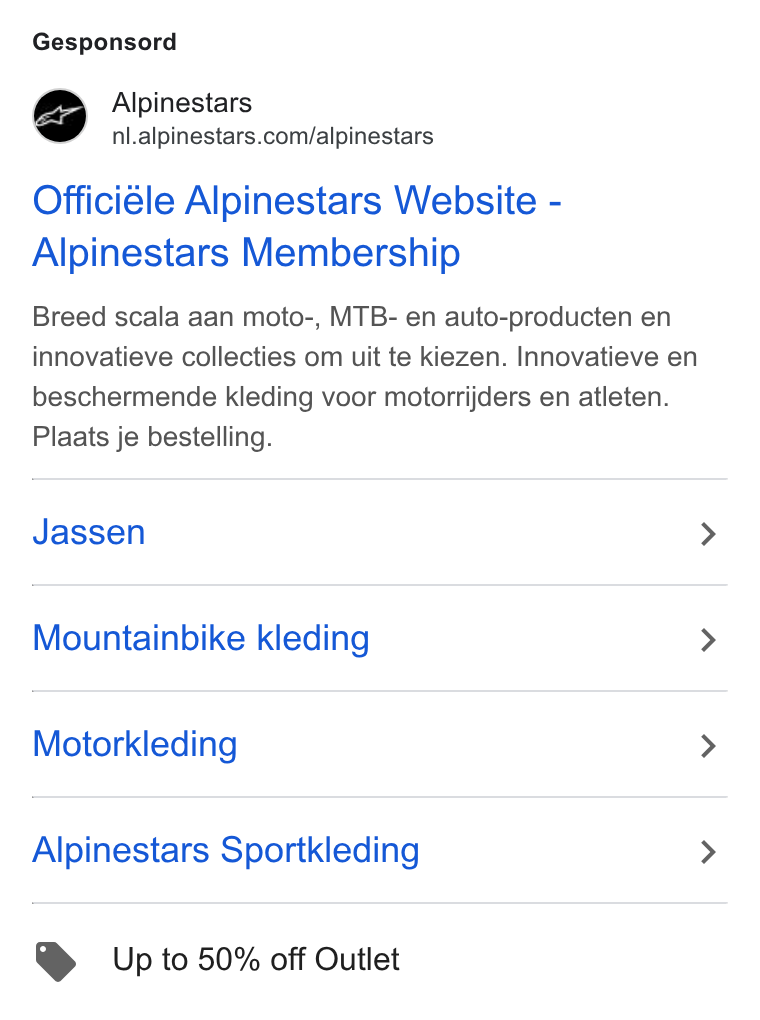760x1020 pixels.
Task: Click the Alpinestars advertiser name
Action: pos(182,103)
